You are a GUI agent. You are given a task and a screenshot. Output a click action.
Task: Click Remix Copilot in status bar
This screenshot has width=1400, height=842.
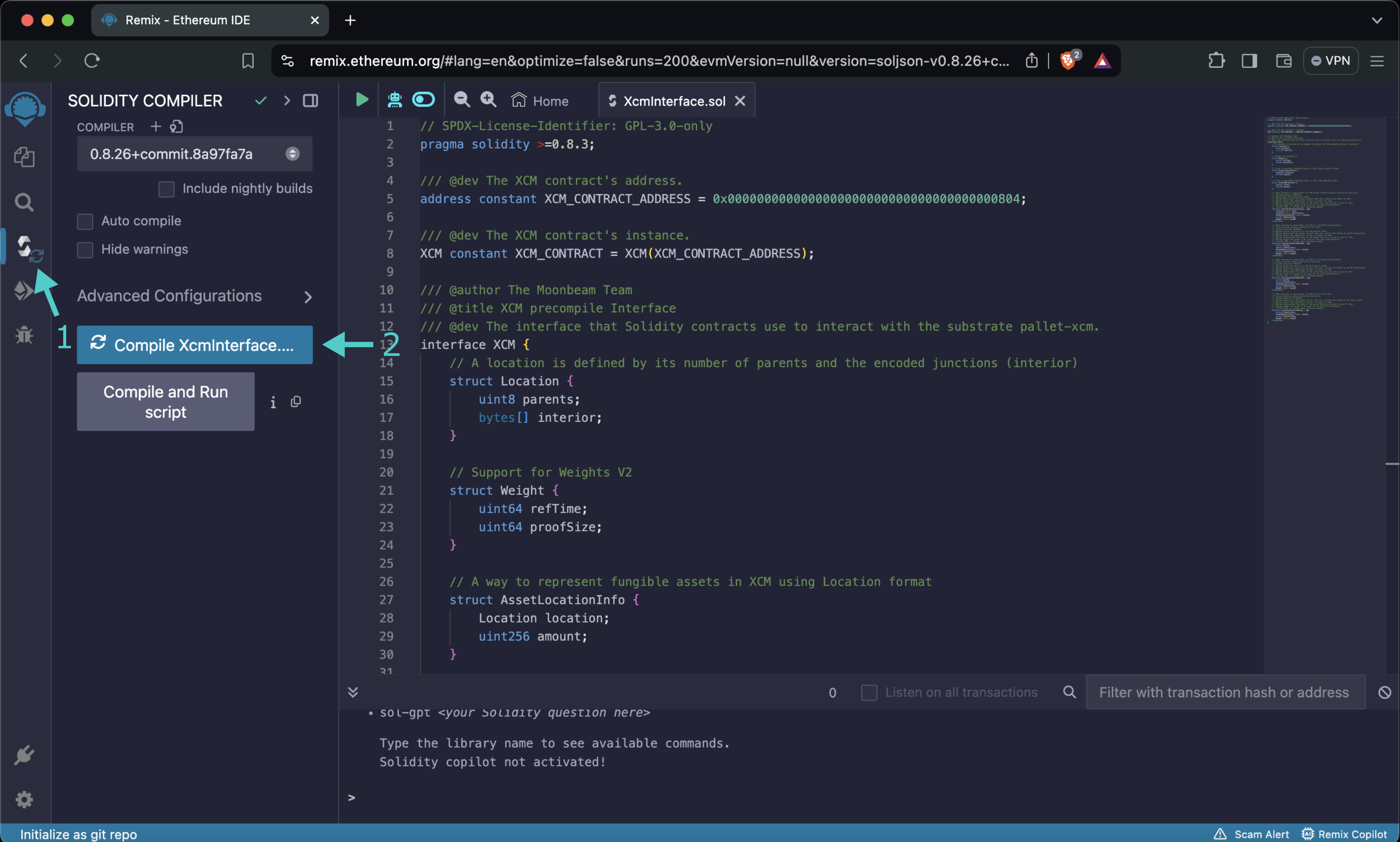coord(1344,834)
